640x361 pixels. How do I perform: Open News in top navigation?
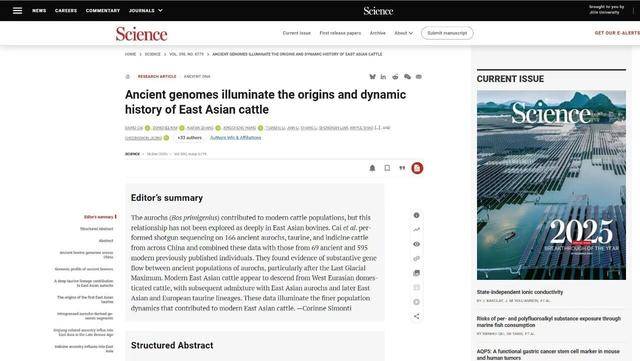point(39,11)
